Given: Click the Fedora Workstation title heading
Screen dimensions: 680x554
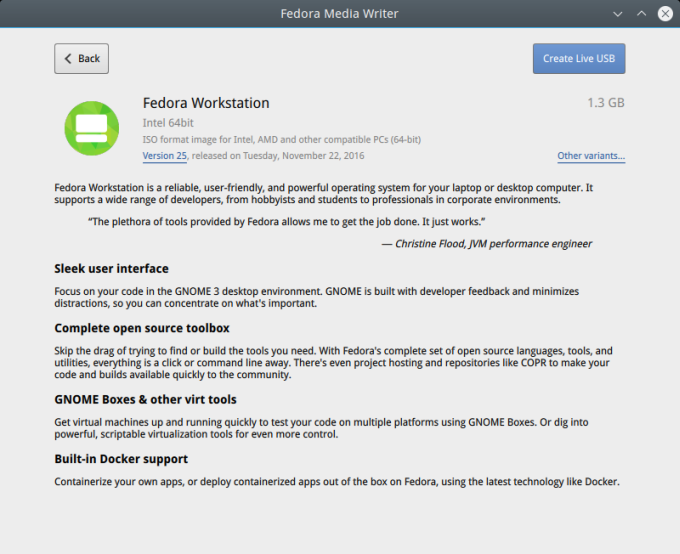Looking at the screenshot, I should click(206, 103).
